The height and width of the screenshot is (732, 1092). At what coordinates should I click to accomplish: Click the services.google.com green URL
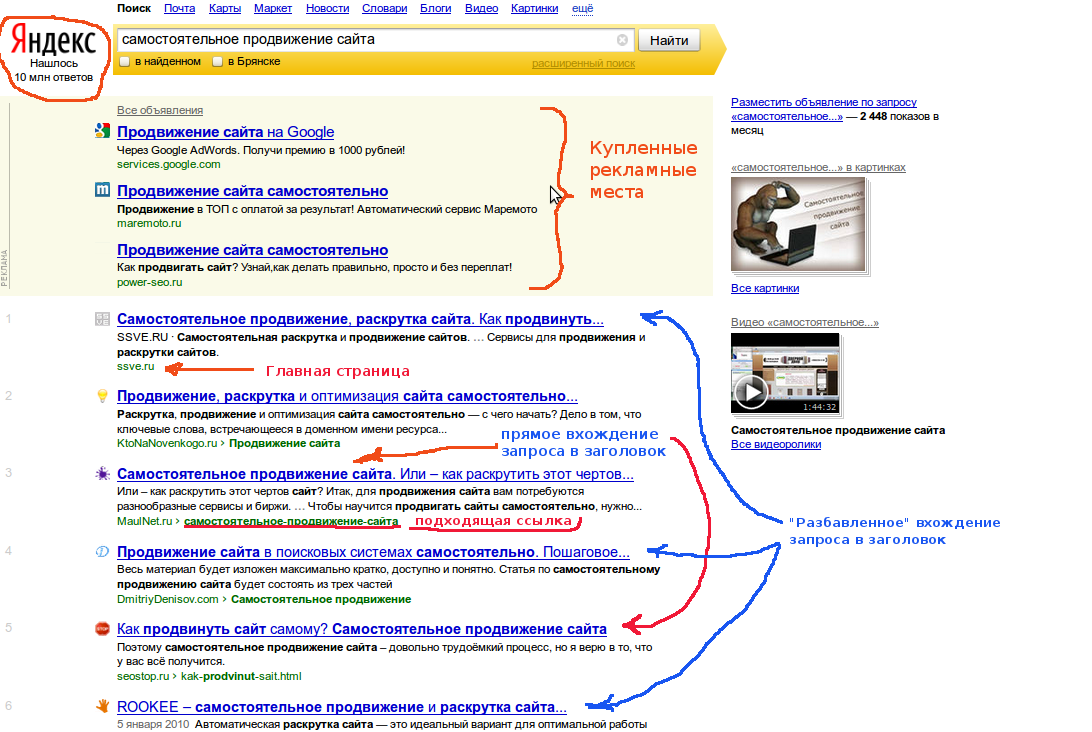point(169,164)
